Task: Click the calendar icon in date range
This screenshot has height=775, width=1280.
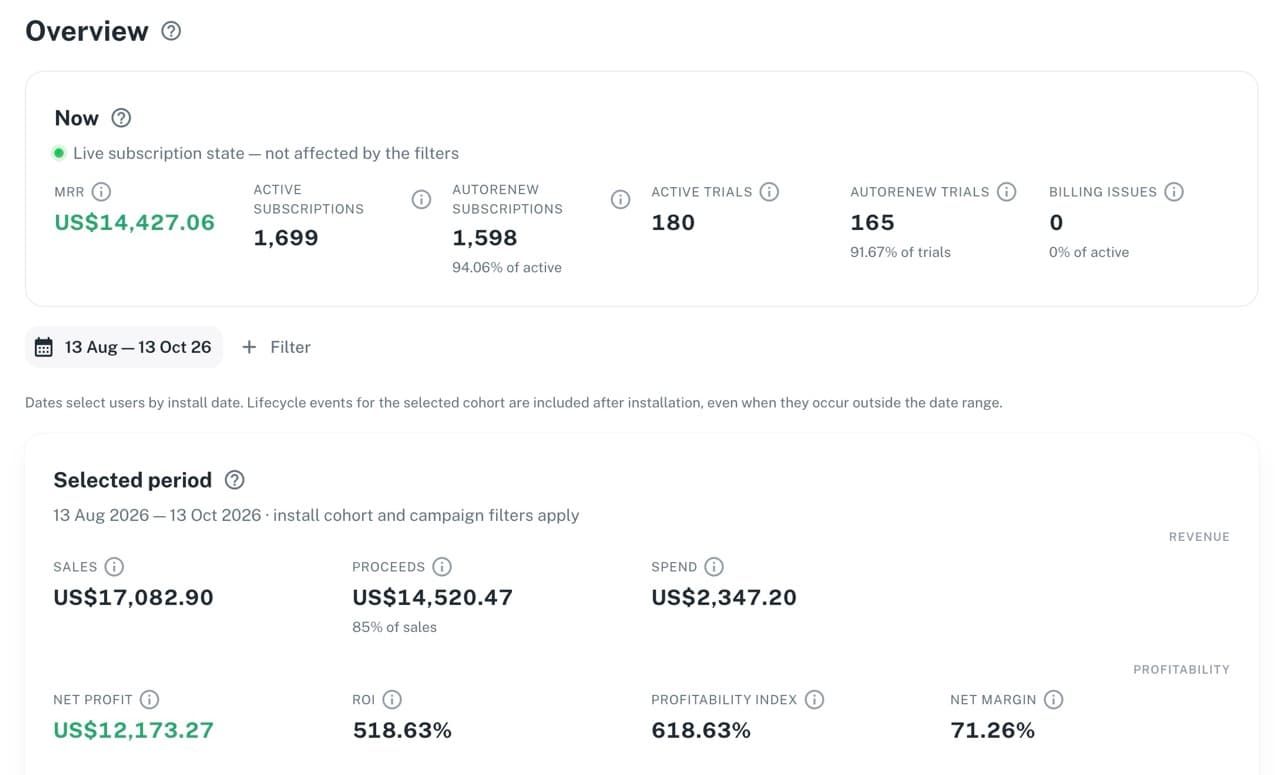Action: click(x=44, y=347)
